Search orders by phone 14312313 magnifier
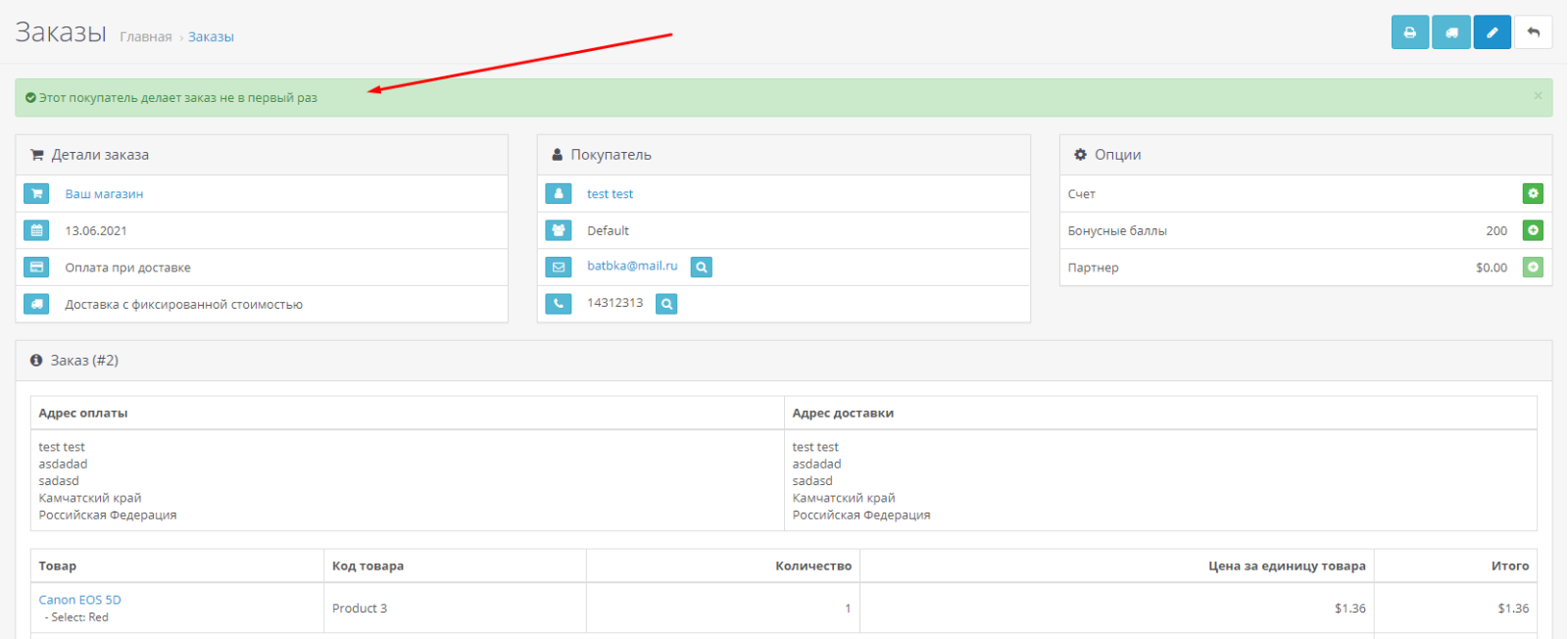Image resolution: width=1568 pixels, height=639 pixels. point(666,304)
